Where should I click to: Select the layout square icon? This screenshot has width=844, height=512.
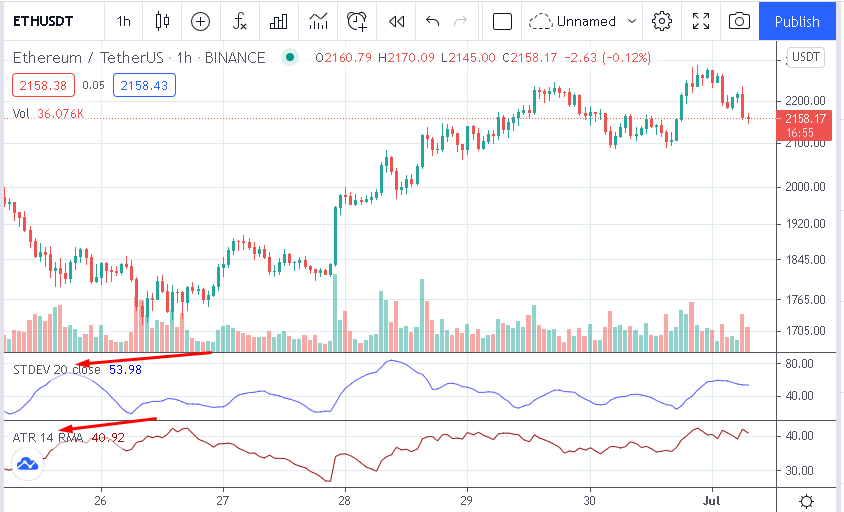pos(503,21)
